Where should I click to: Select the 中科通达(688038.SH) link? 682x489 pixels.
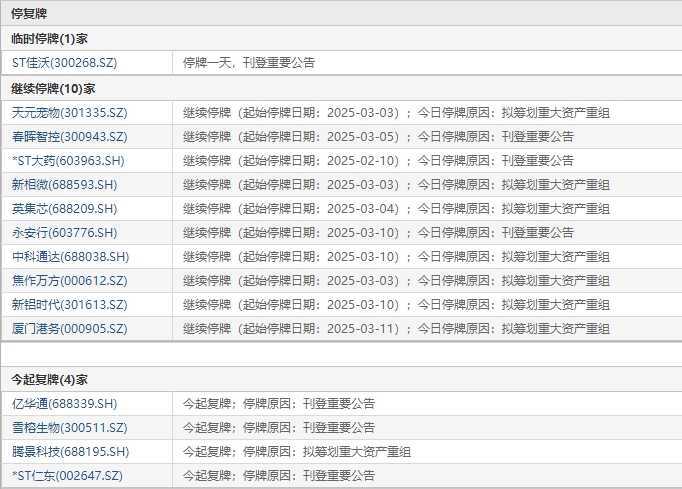70,256
